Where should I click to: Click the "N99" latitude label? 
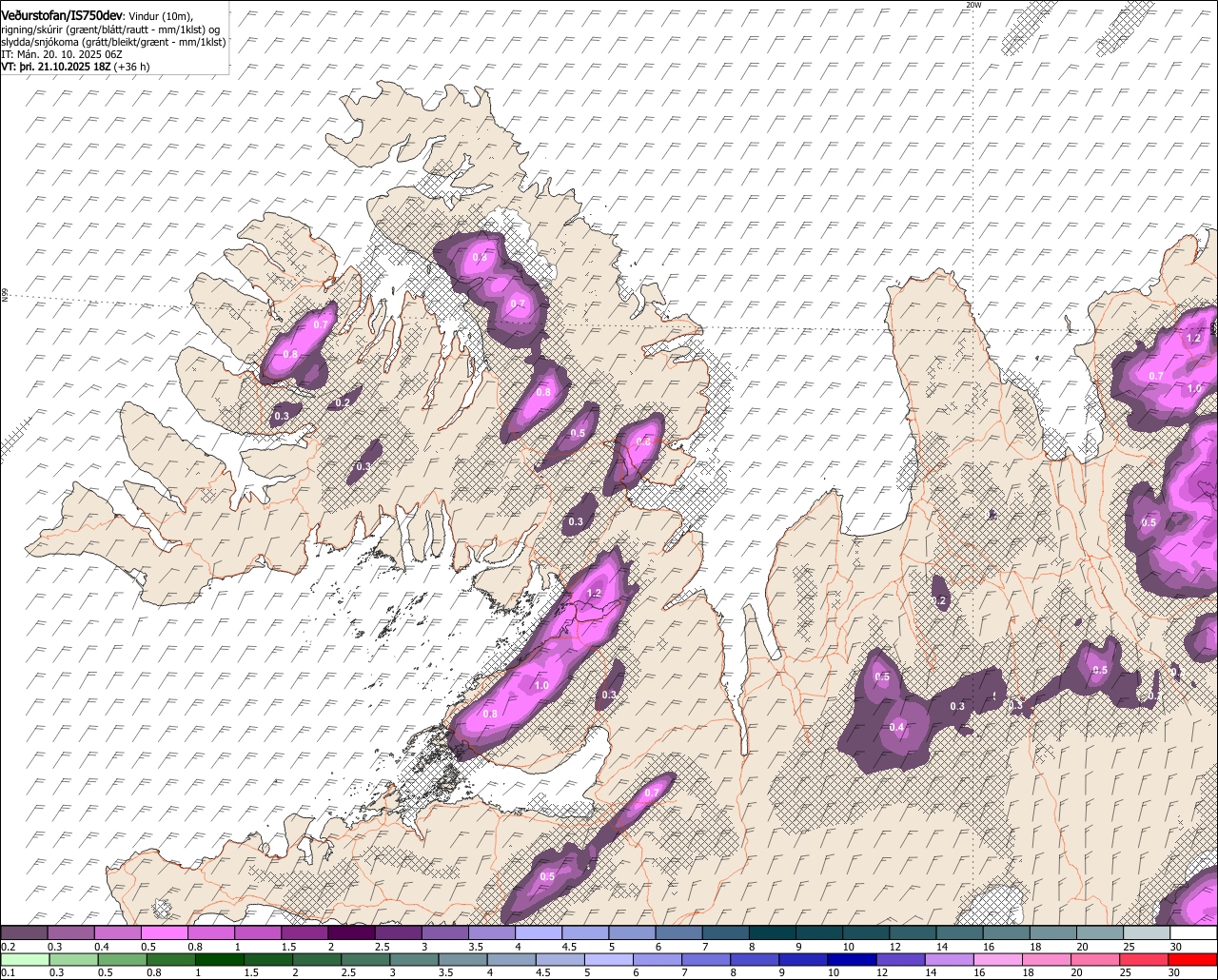point(5,296)
